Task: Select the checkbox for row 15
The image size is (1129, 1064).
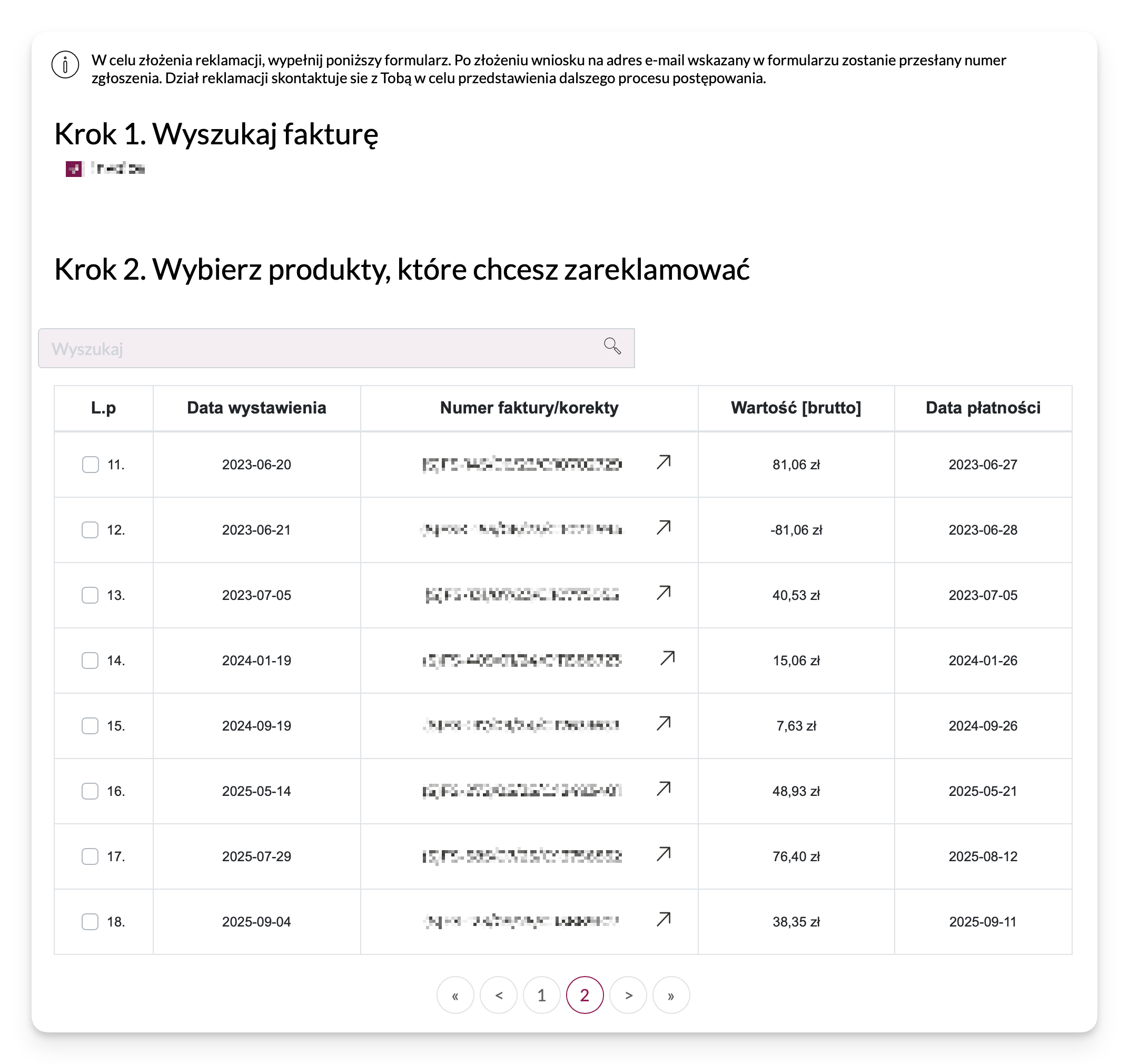Action: [x=90, y=726]
